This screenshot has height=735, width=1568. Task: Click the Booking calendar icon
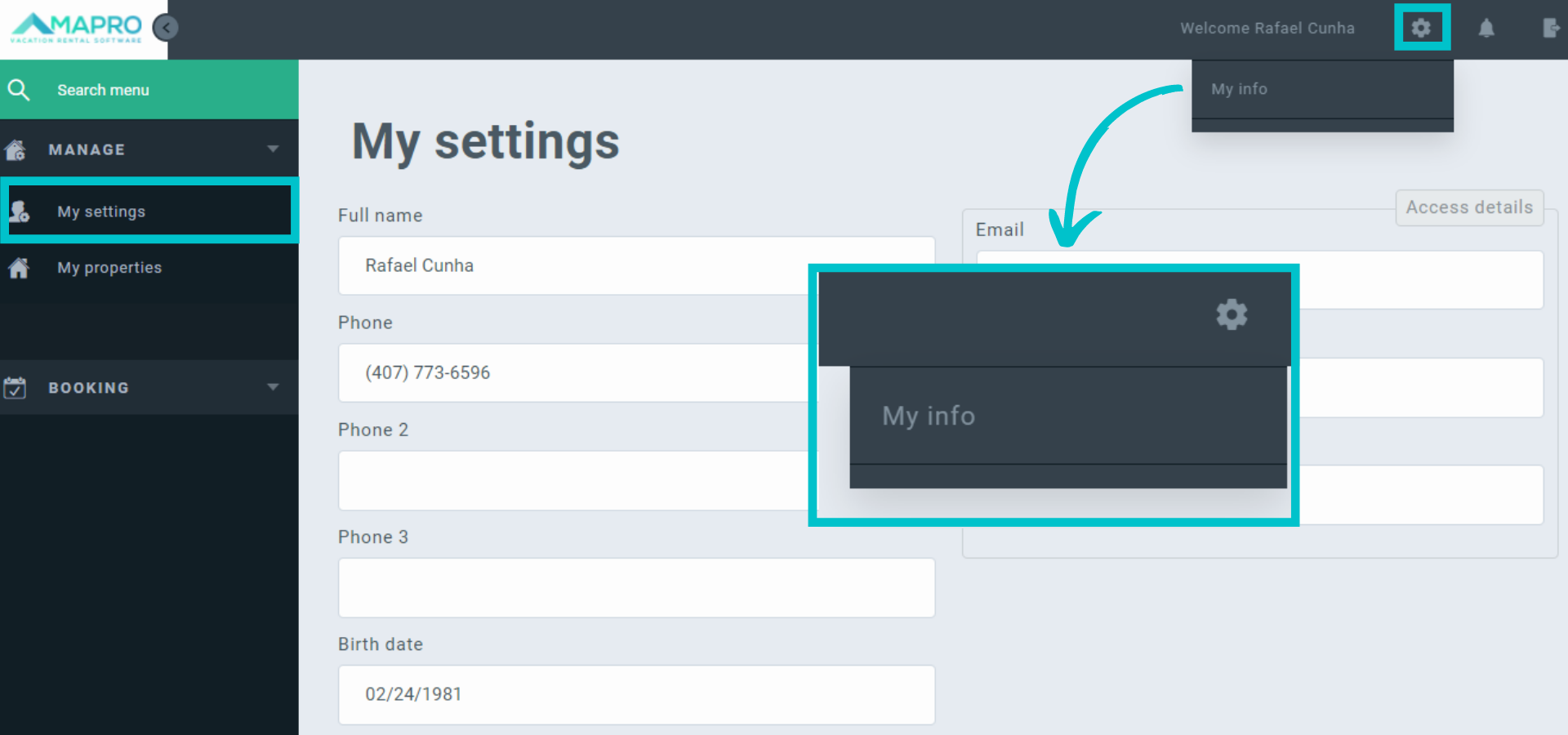point(15,388)
